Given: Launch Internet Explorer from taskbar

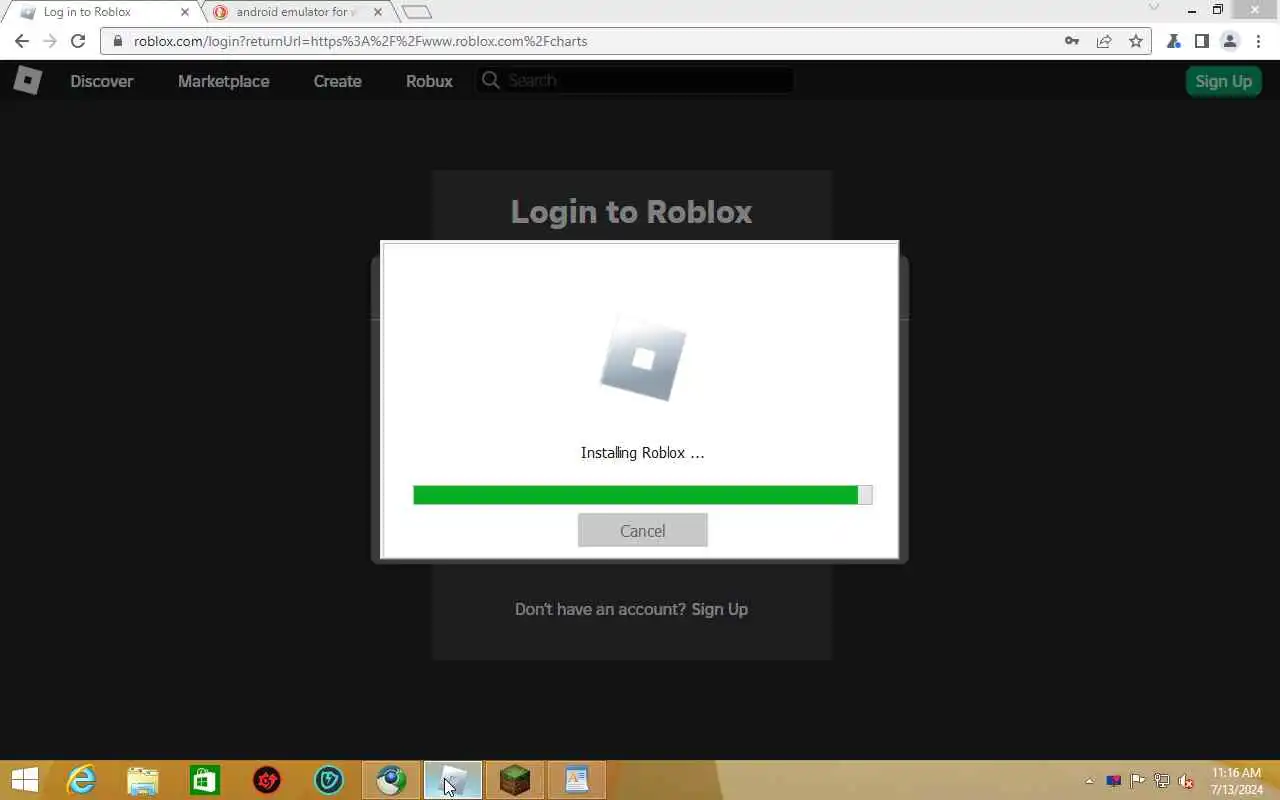Looking at the screenshot, I should (x=81, y=780).
